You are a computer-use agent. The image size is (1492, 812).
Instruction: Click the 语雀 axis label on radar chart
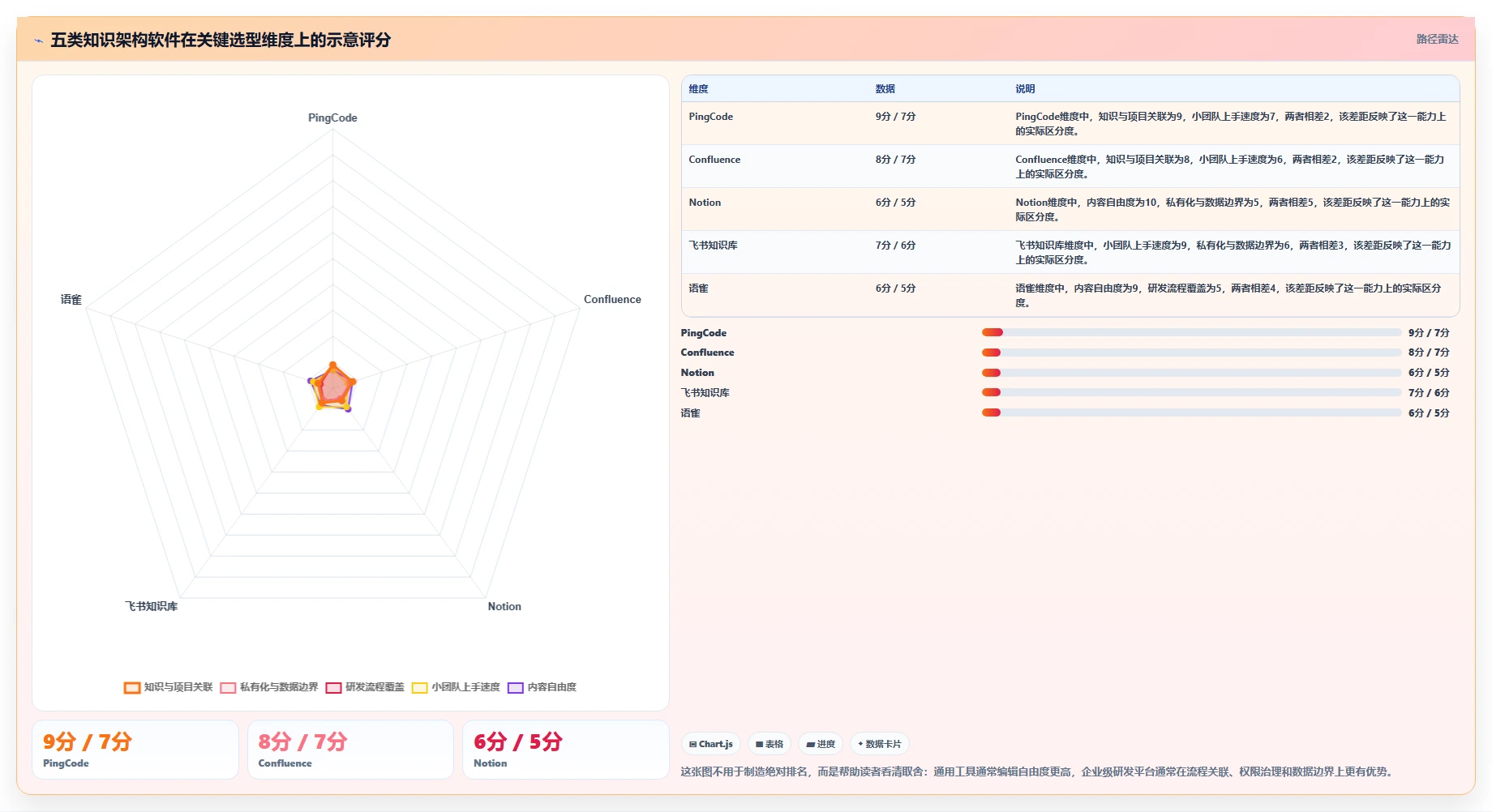pos(71,300)
